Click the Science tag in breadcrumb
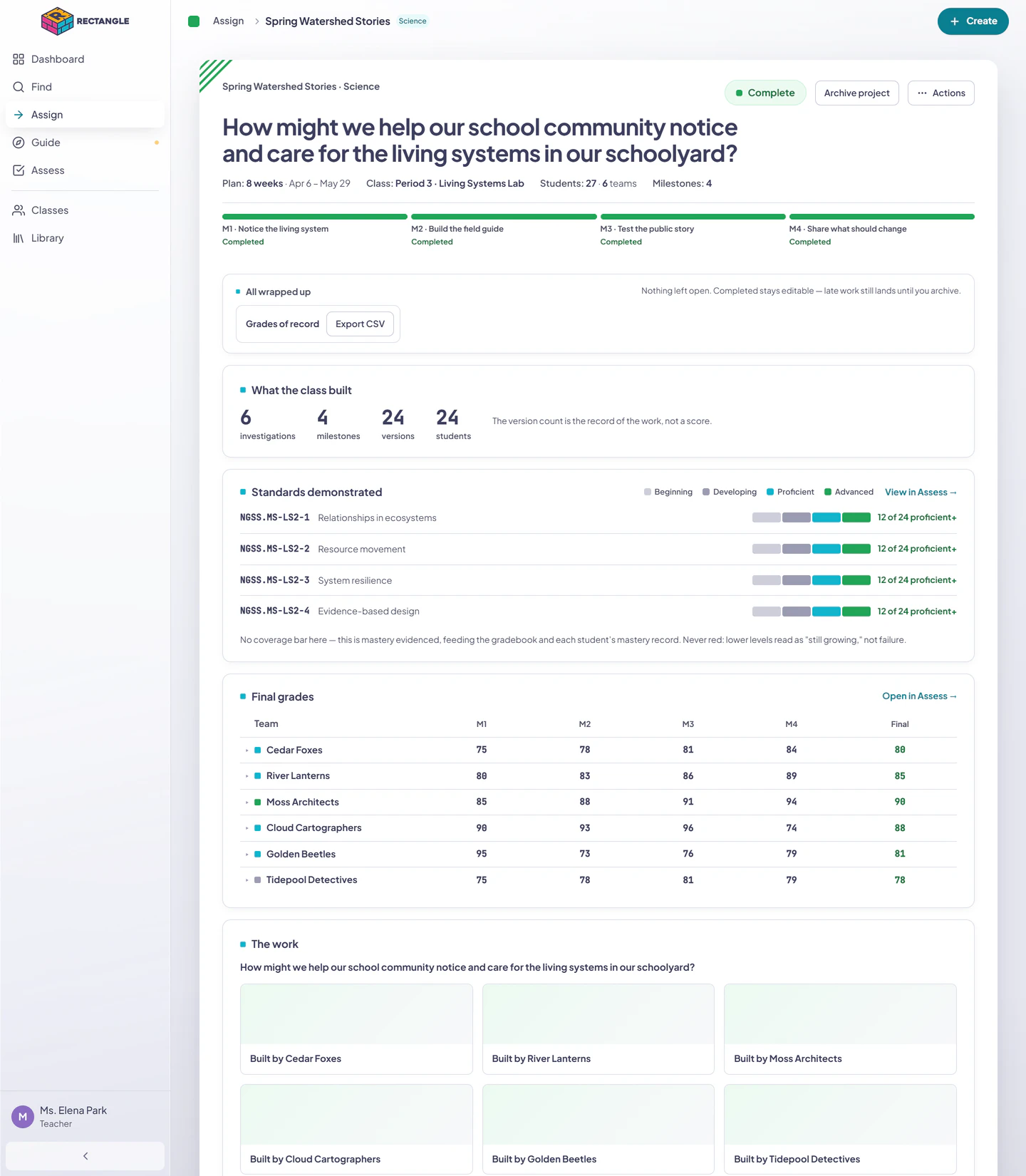 pyautogui.click(x=413, y=21)
